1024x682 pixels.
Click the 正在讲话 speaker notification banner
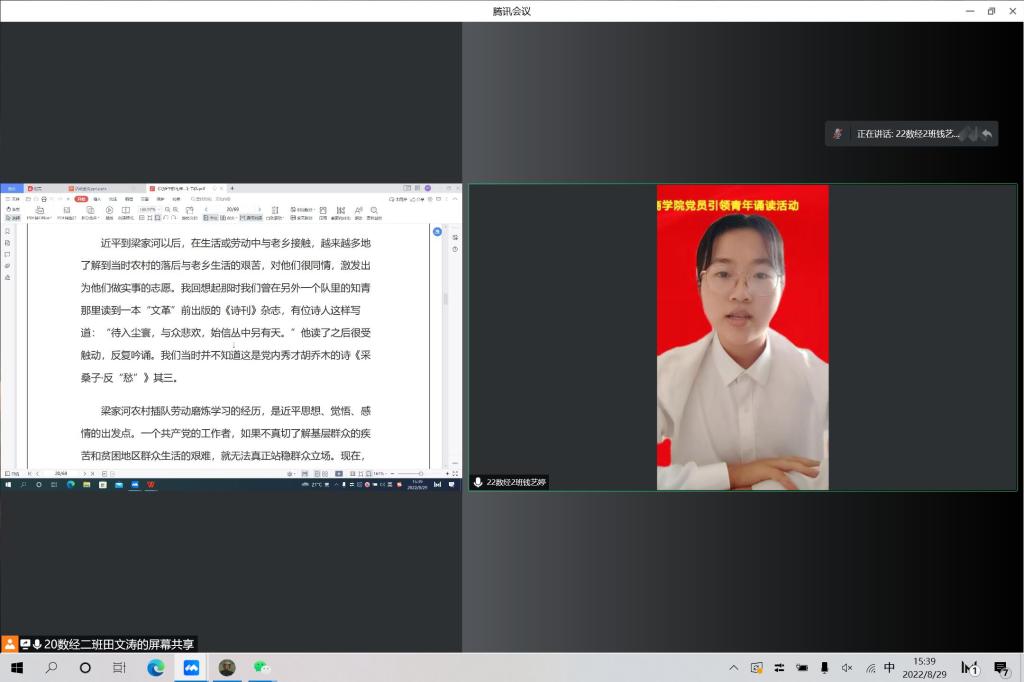pos(905,134)
